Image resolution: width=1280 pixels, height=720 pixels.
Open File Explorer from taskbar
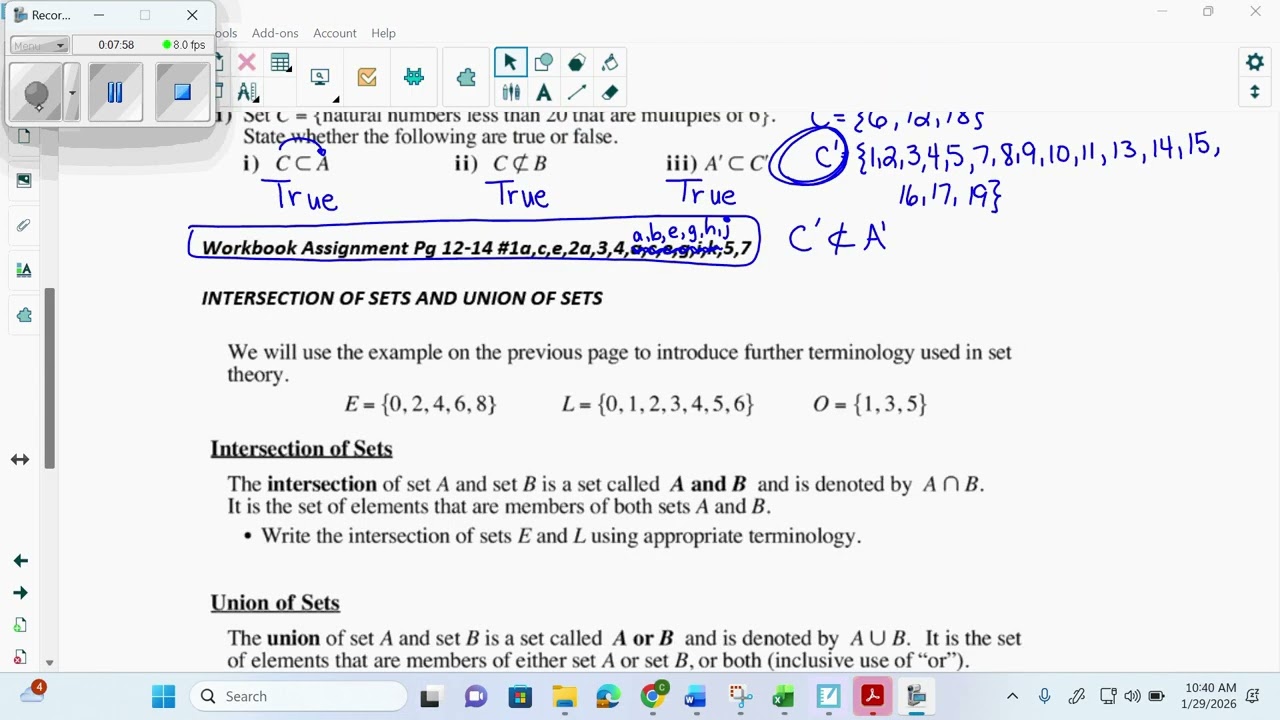click(565, 696)
